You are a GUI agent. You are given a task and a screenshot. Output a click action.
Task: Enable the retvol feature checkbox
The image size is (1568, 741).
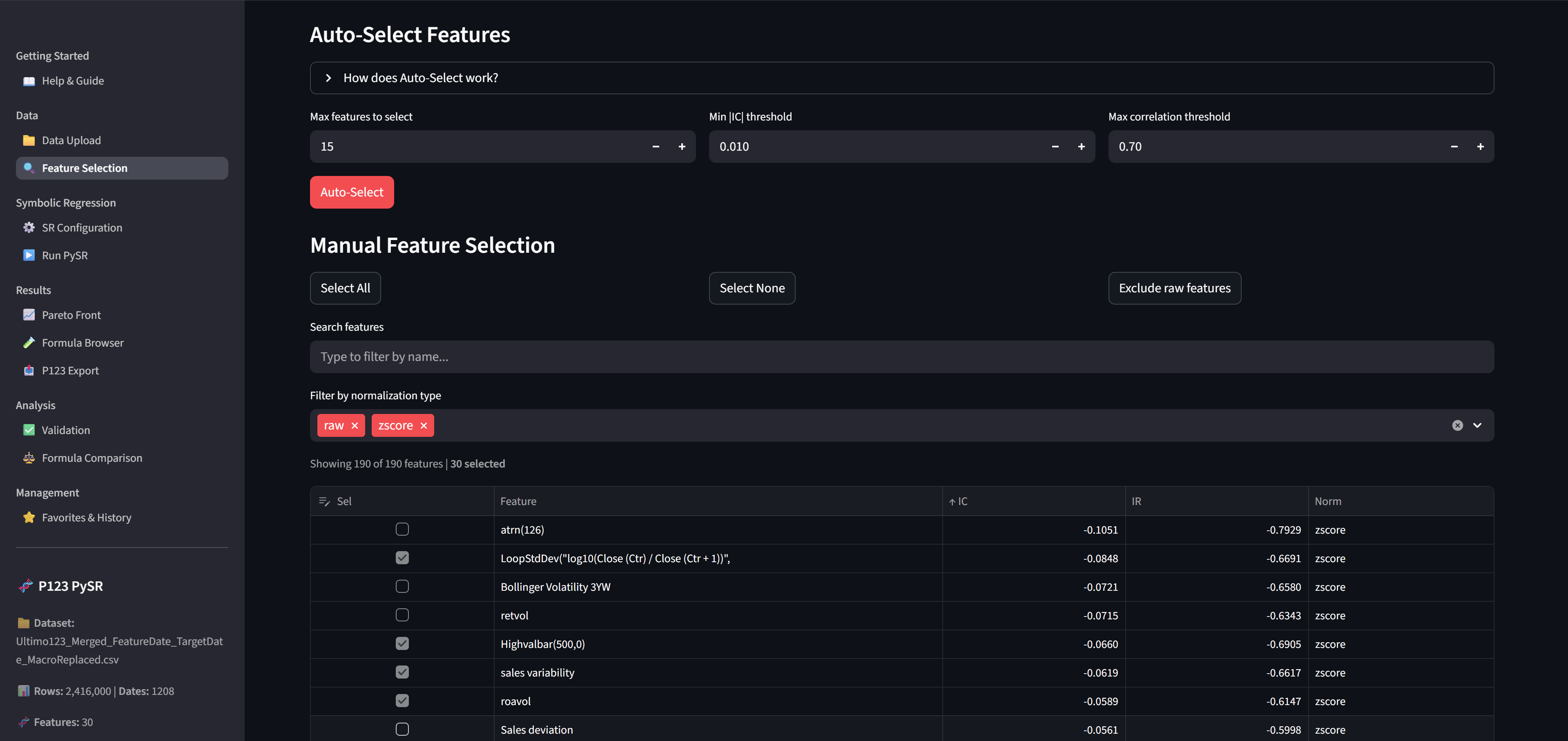pyautogui.click(x=402, y=615)
